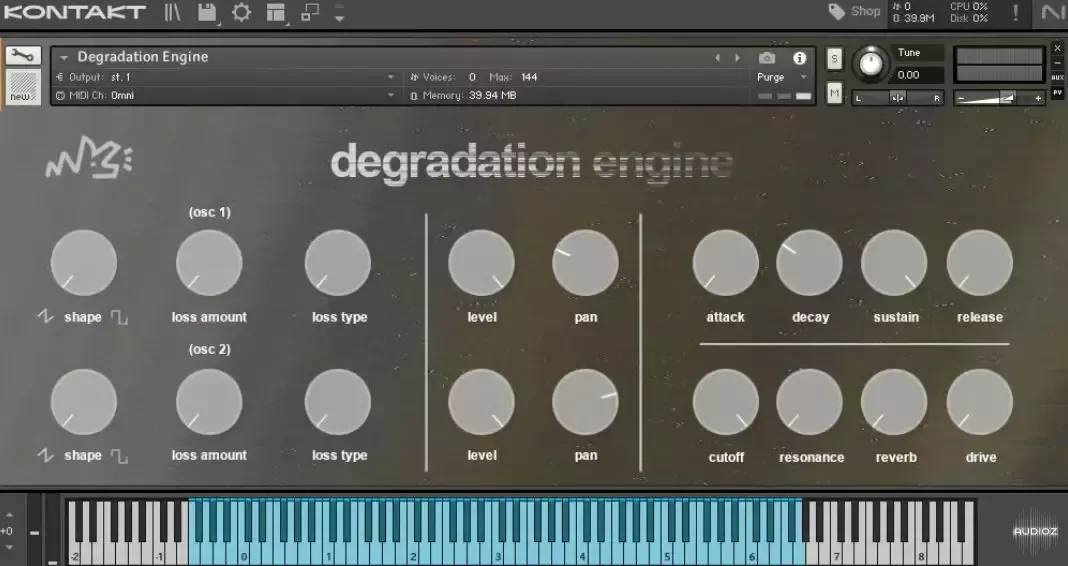
Task: Open the Kontakt library browser icon
Action: pos(172,12)
